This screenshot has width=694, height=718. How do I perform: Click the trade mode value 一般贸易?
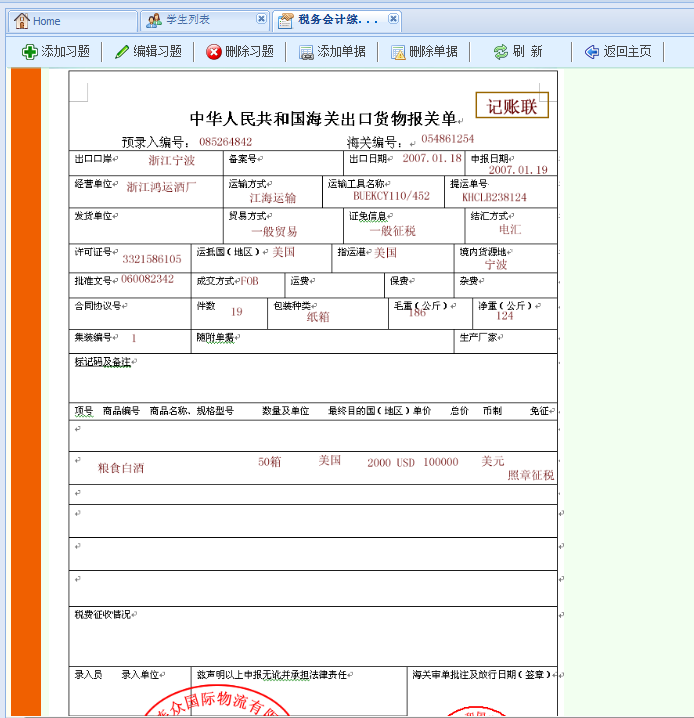[x=274, y=231]
